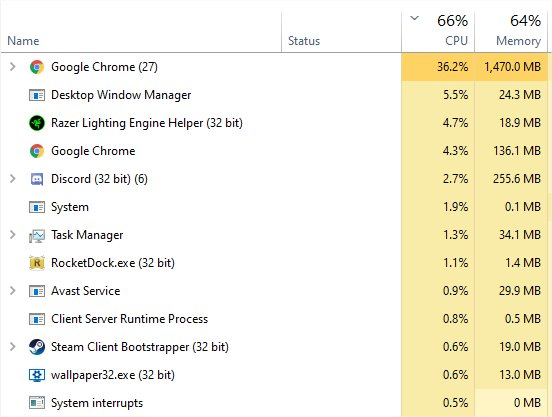The height and width of the screenshot is (417, 552).
Task: Click the System interrupts icon
Action: 37,403
